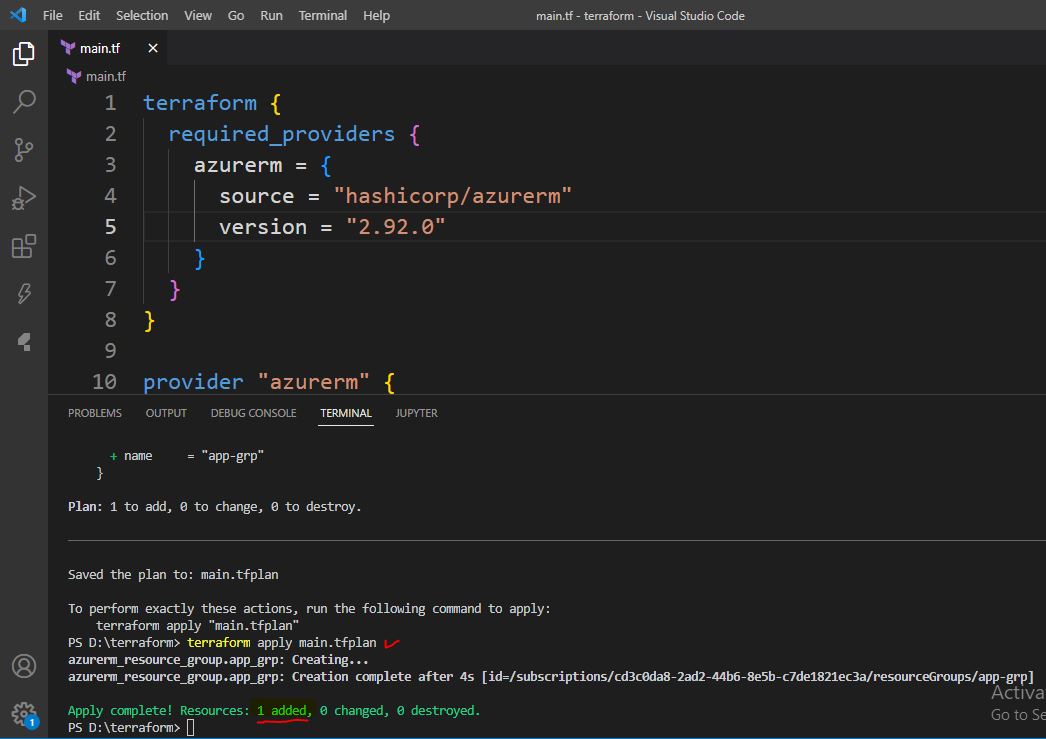Open the Manage gear icon
The width and height of the screenshot is (1046, 739).
click(x=24, y=713)
